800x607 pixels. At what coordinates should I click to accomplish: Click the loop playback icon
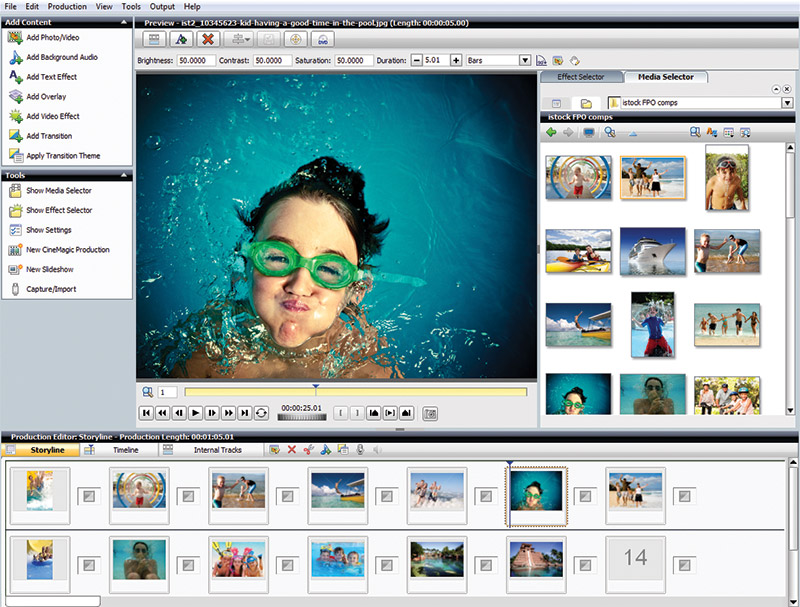click(261, 413)
